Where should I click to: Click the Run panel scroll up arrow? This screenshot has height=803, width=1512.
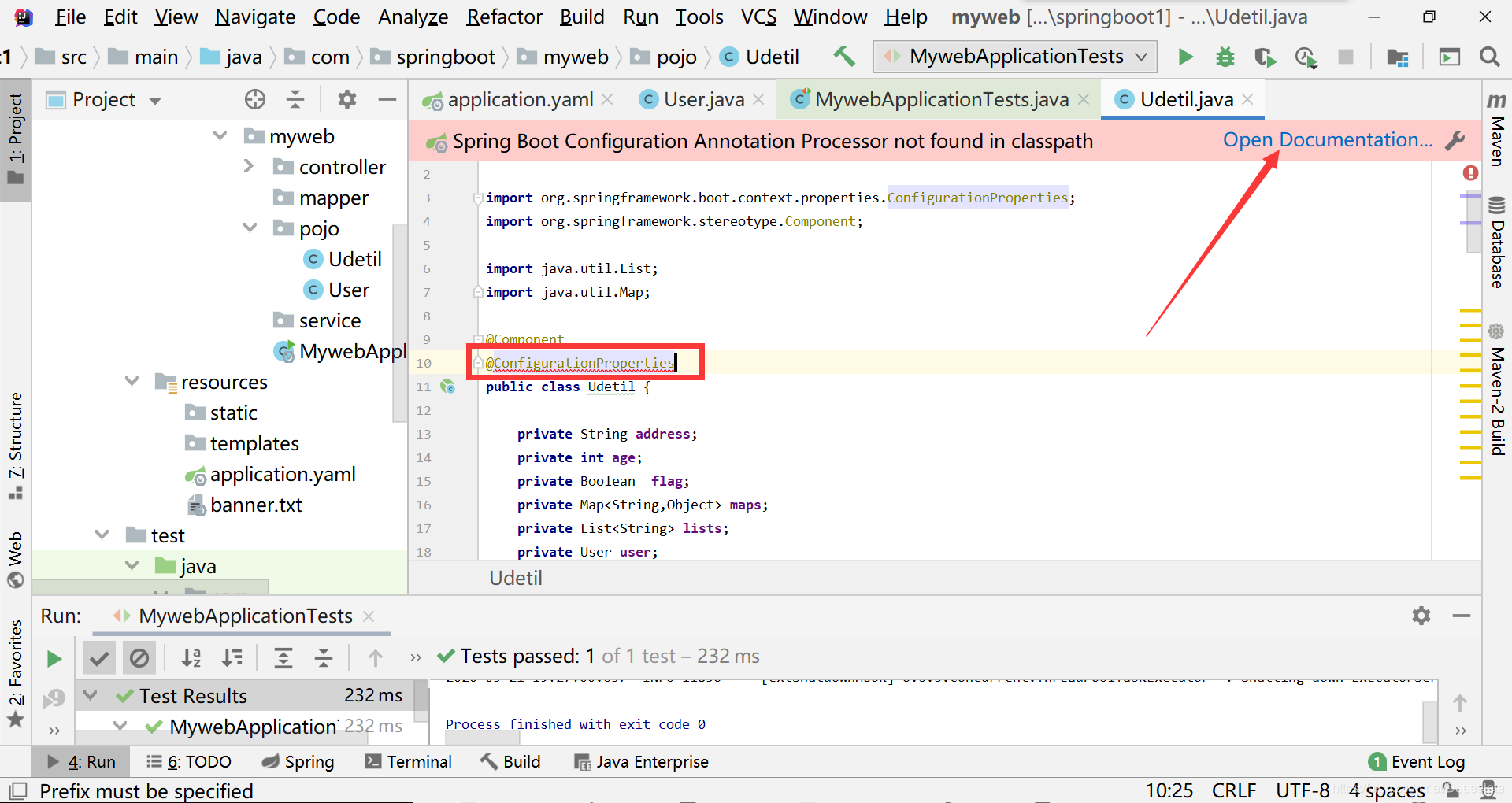coord(1460,703)
